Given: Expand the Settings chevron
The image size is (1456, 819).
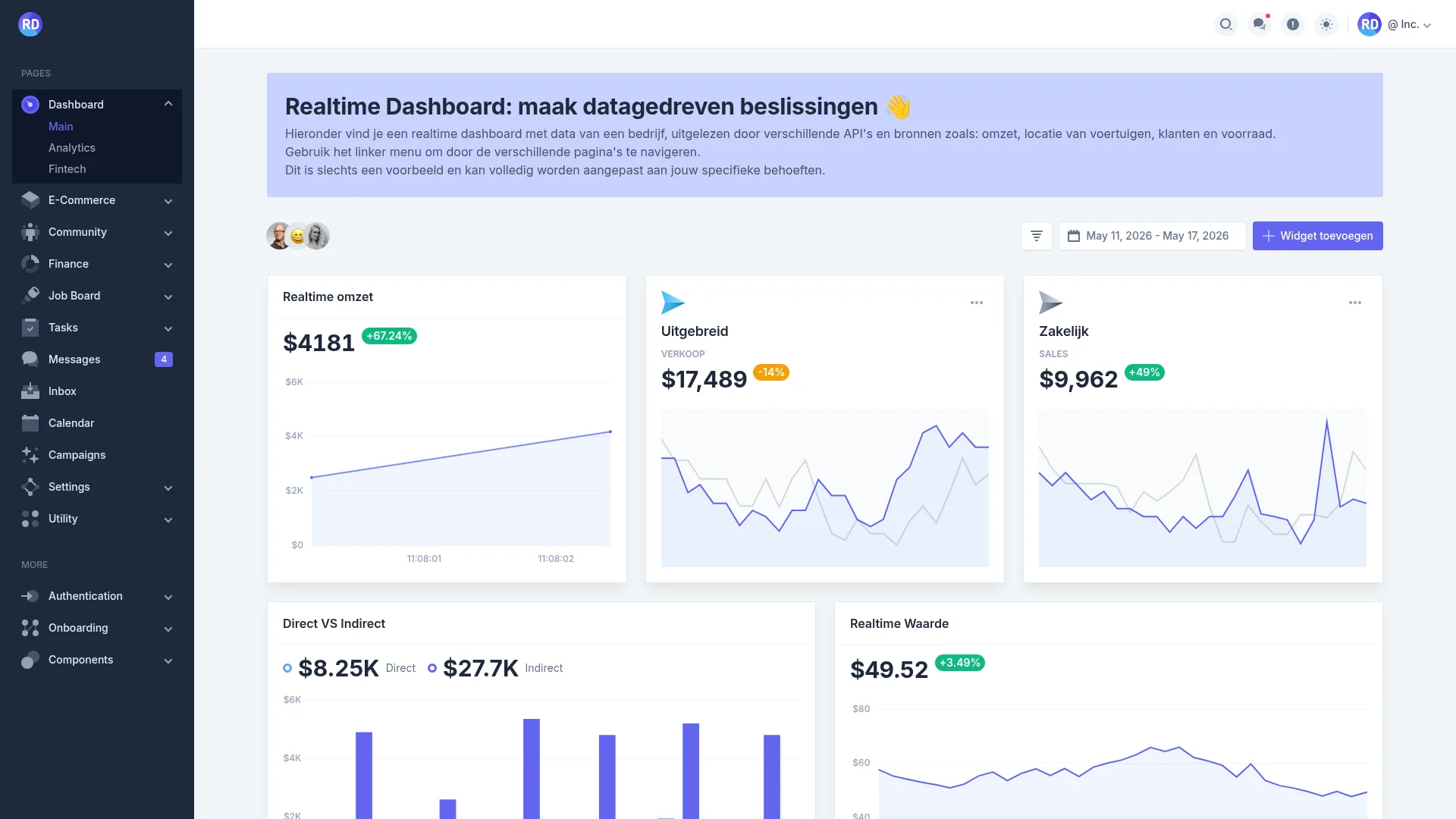Looking at the screenshot, I should click(168, 488).
